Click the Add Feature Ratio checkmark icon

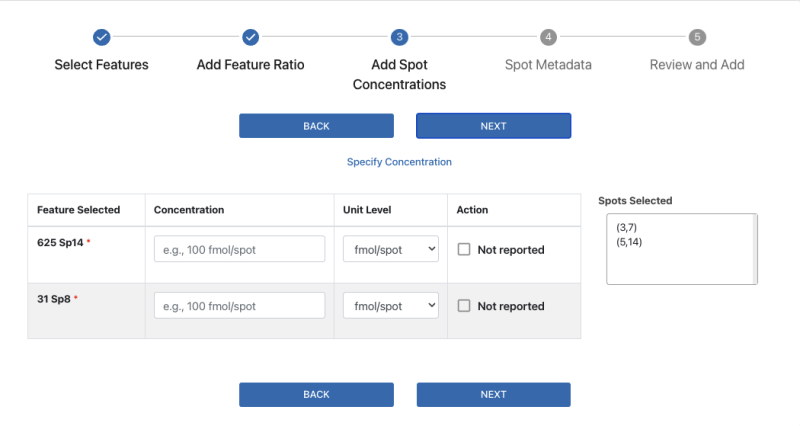click(250, 37)
